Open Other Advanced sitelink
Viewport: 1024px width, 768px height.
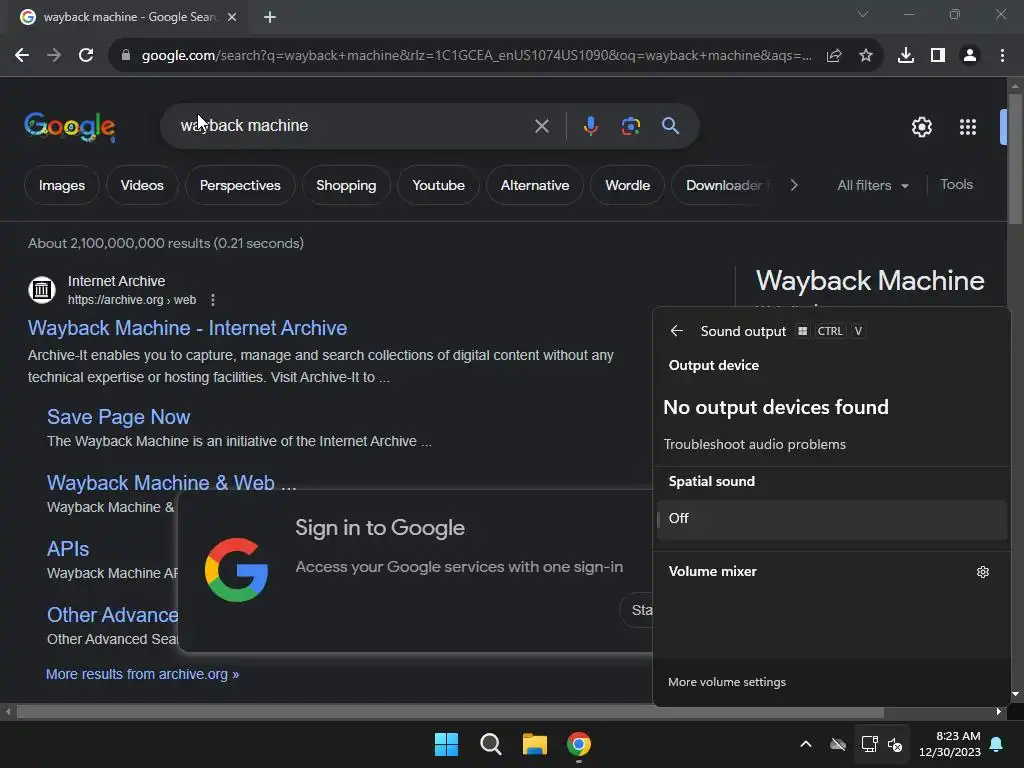pyautogui.click(x=112, y=615)
